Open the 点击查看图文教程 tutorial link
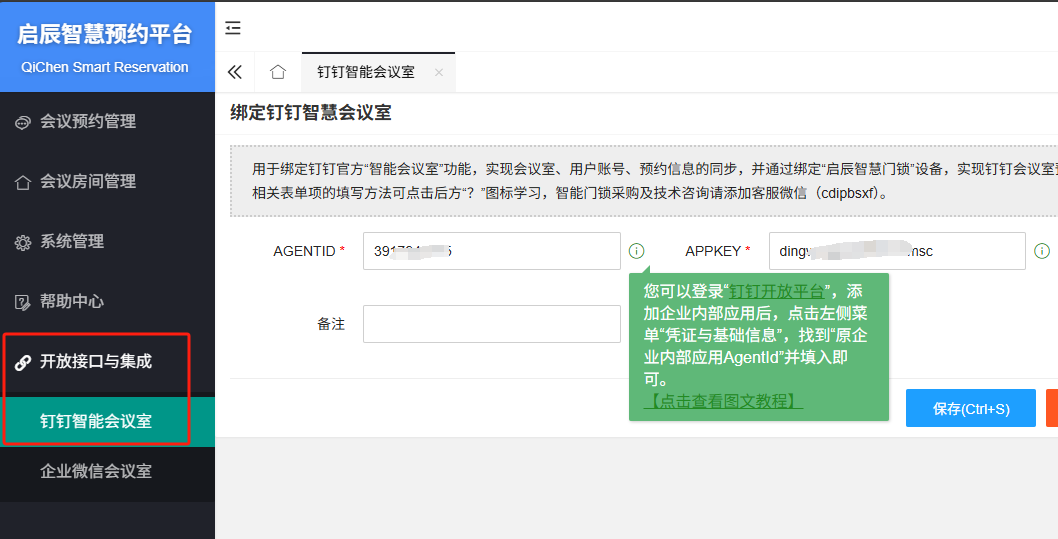Viewport: 1058px width, 539px height. tap(723, 401)
